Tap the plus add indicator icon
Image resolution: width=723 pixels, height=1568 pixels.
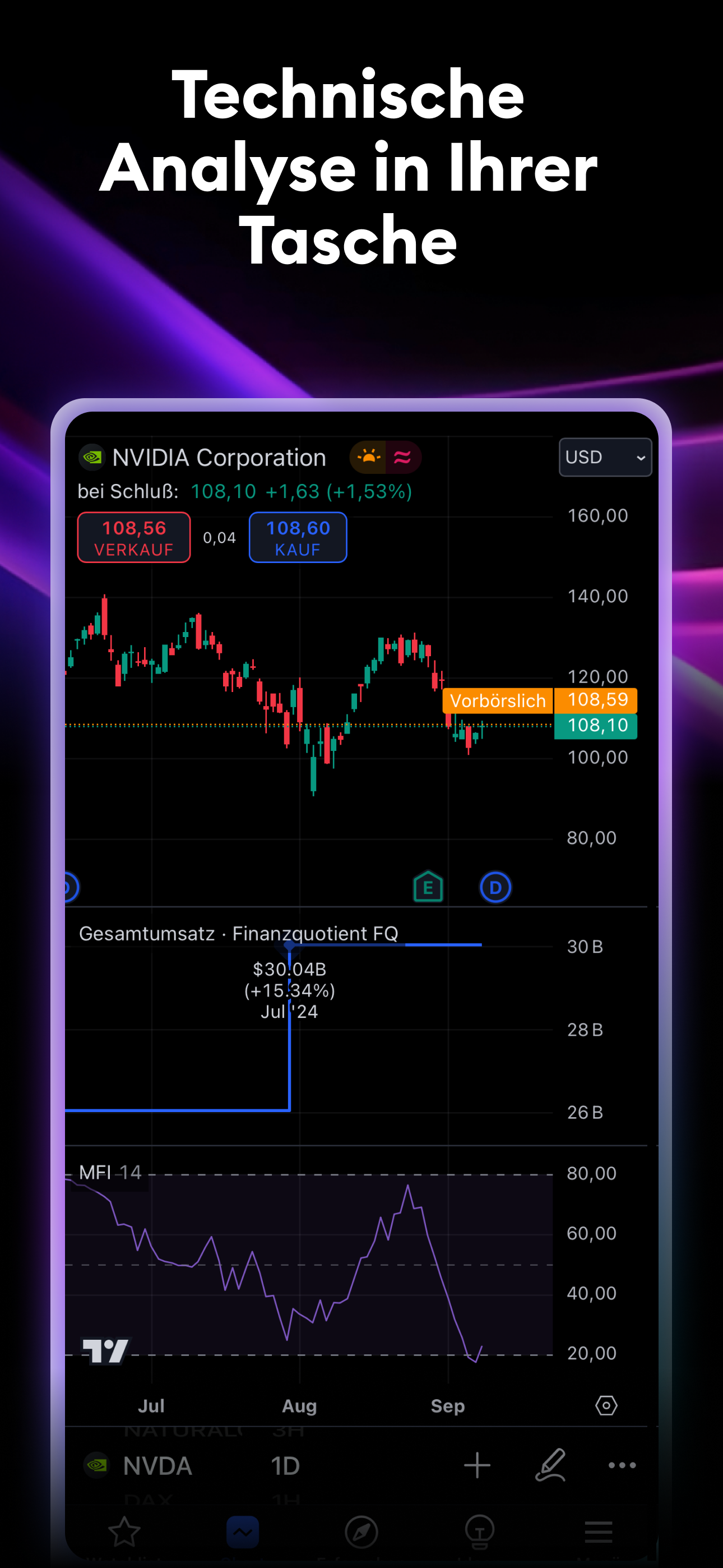click(477, 1465)
